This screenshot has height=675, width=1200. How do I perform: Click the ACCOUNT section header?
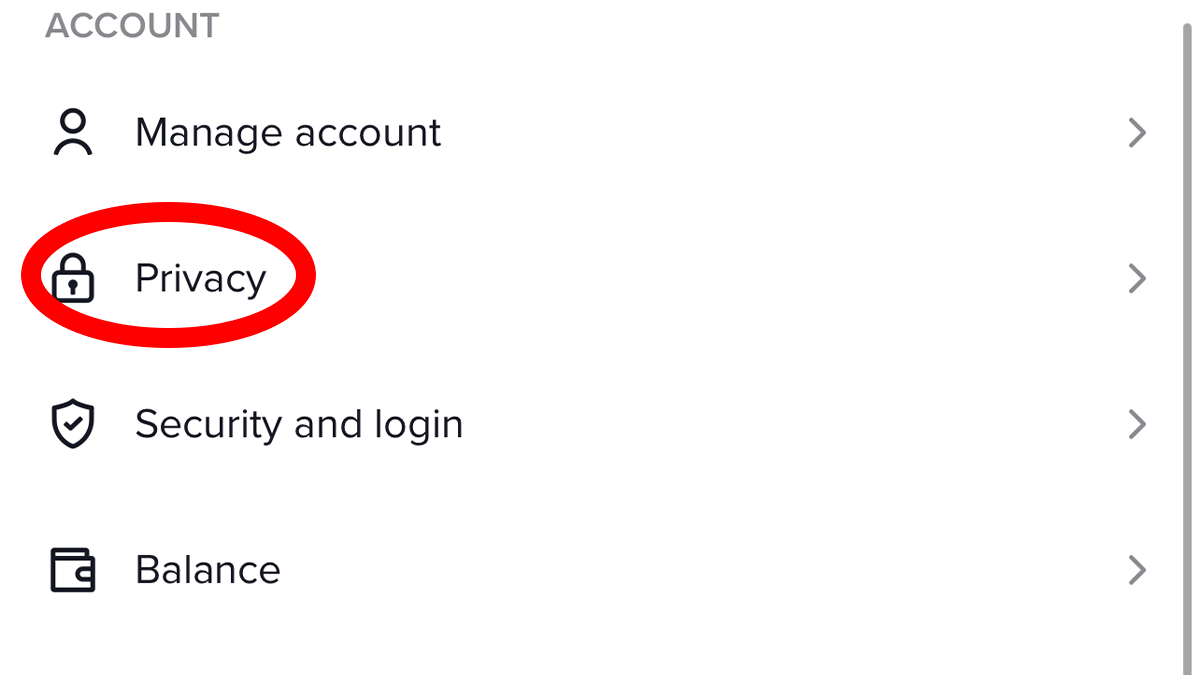(x=132, y=26)
